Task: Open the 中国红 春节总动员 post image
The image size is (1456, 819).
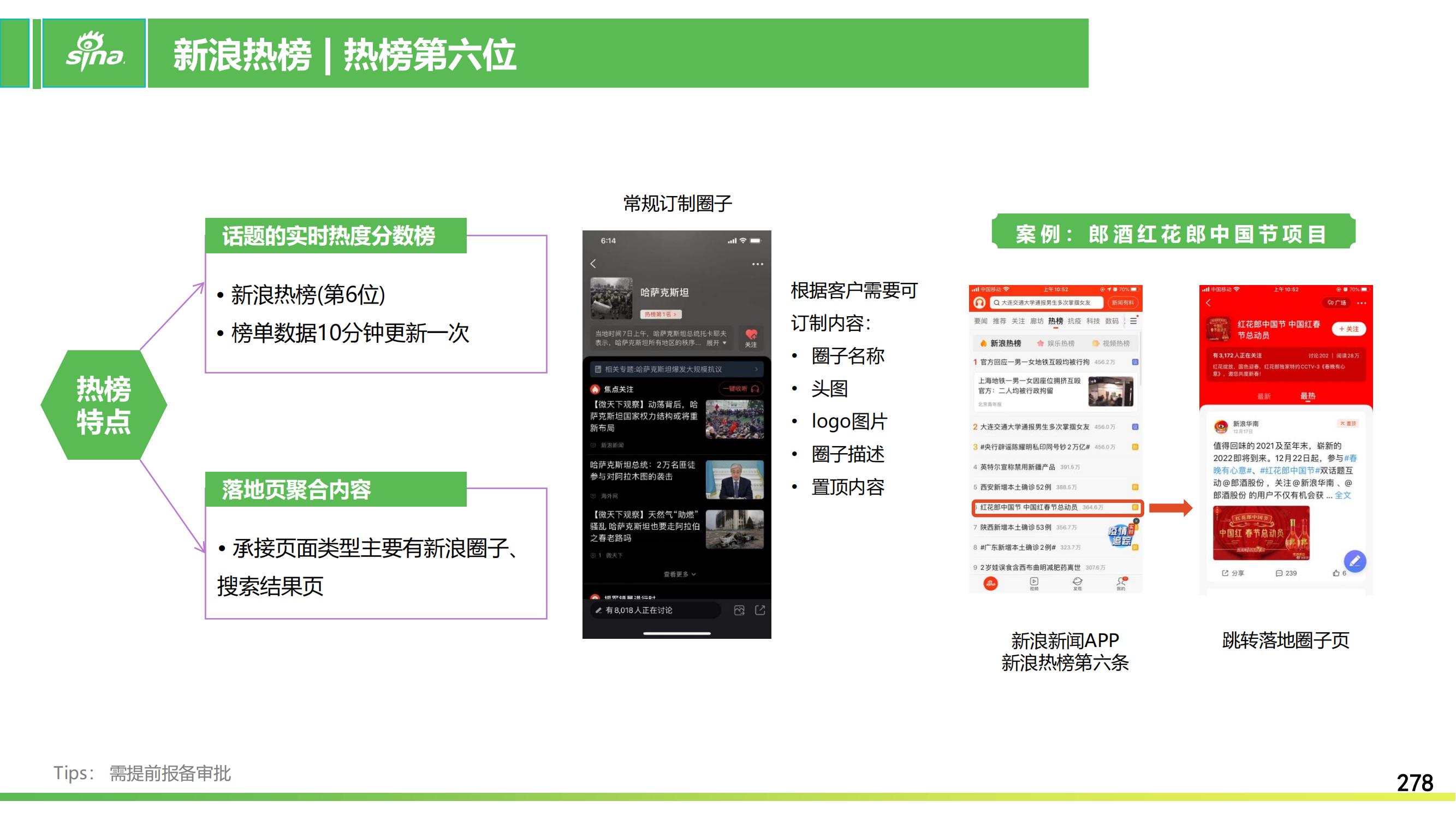Action: (x=1261, y=533)
